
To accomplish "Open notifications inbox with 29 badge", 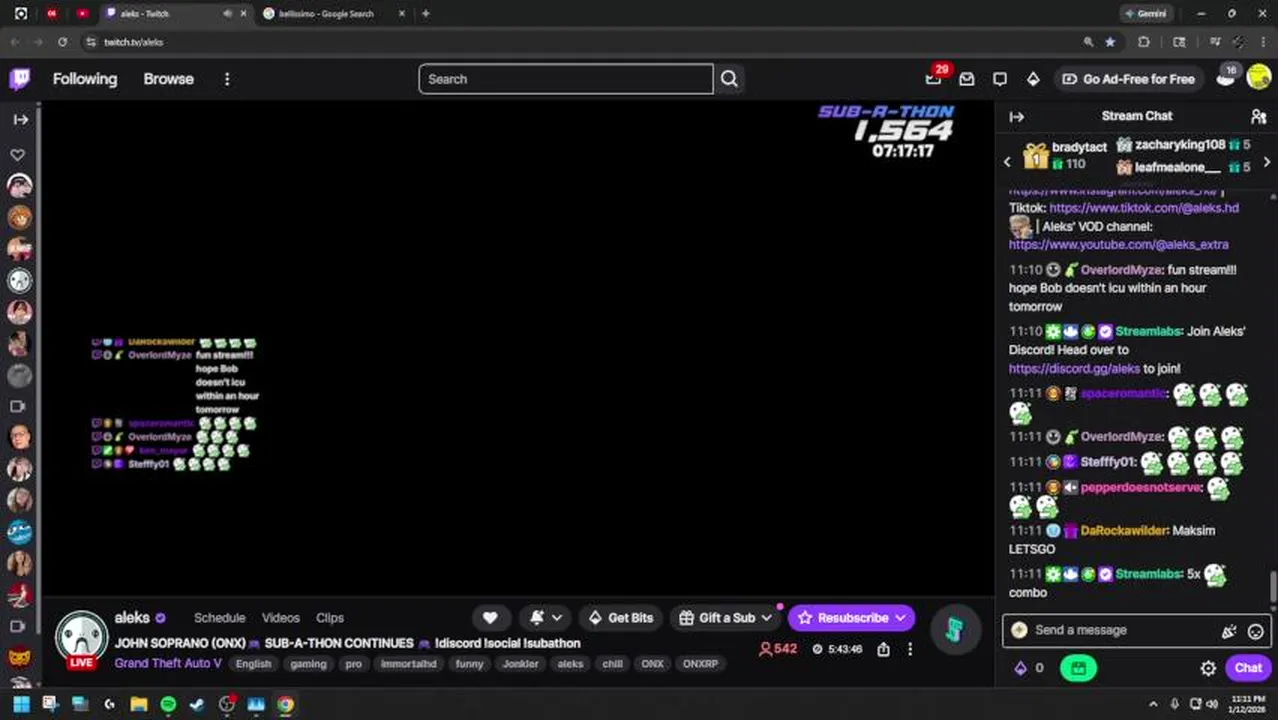I will pyautogui.click(x=933, y=79).
